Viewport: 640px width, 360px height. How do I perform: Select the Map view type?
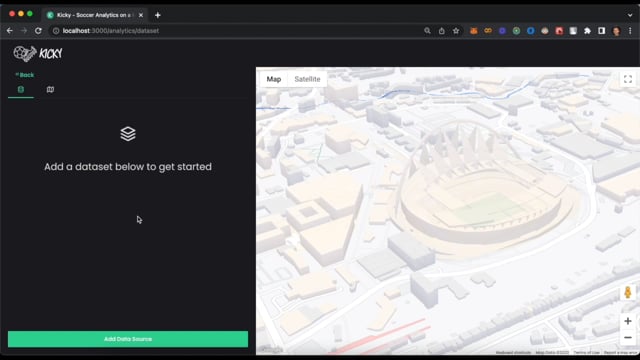point(274,79)
